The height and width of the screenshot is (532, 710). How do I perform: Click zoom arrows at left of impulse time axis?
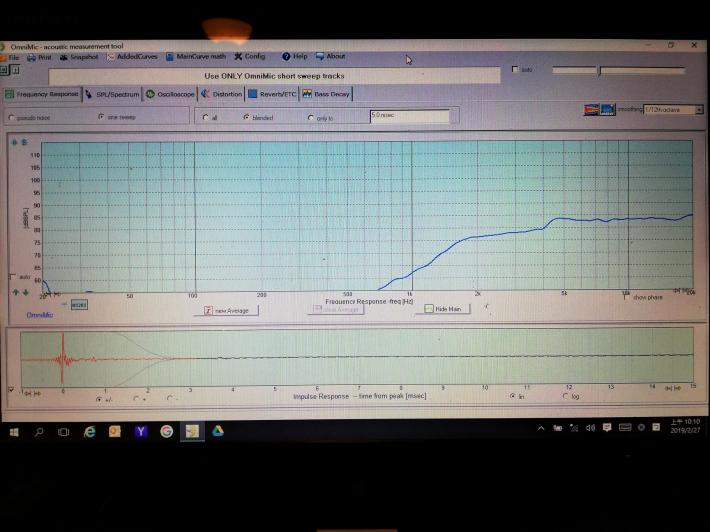coord(32,393)
